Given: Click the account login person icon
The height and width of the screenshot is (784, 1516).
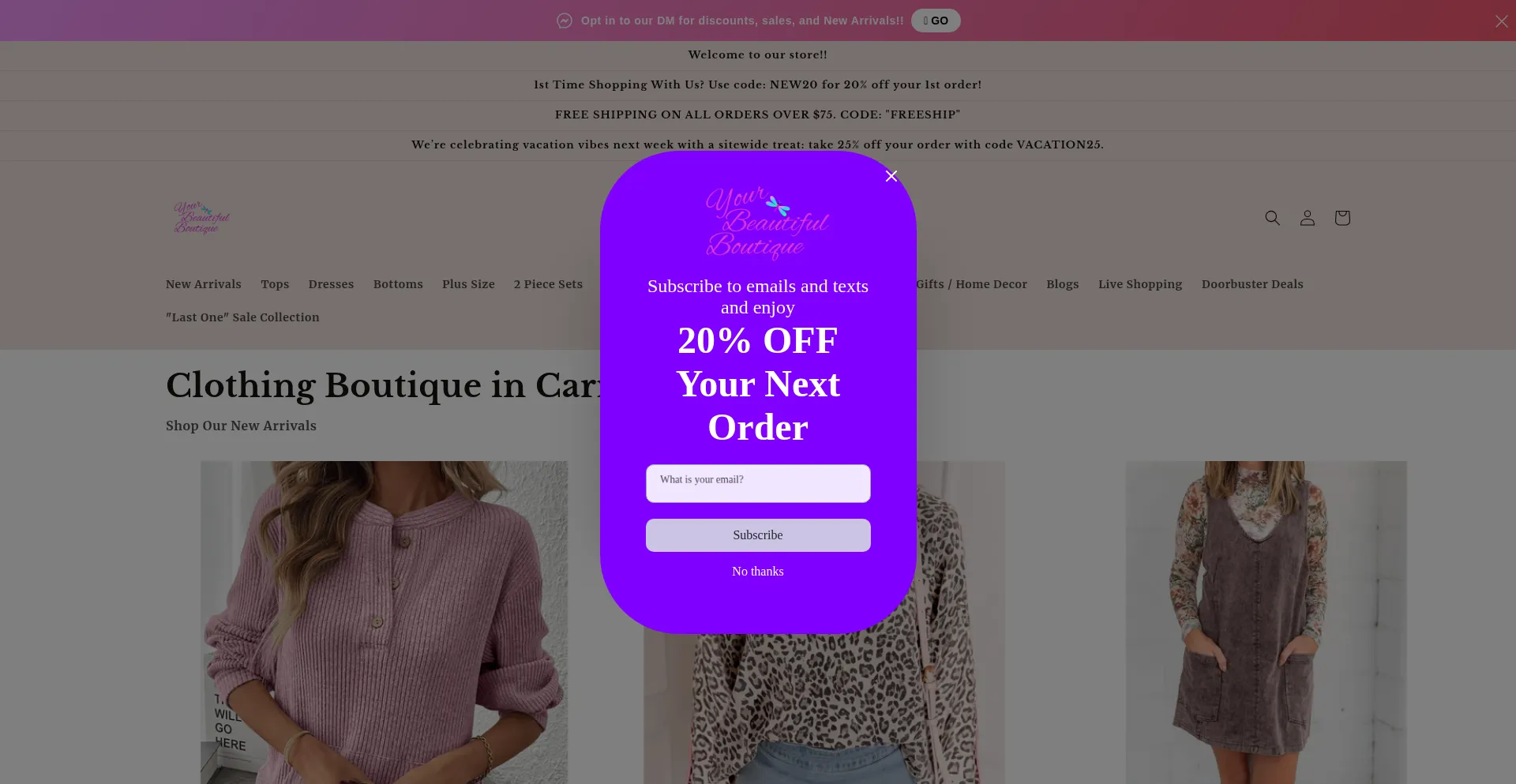Looking at the screenshot, I should point(1308,218).
